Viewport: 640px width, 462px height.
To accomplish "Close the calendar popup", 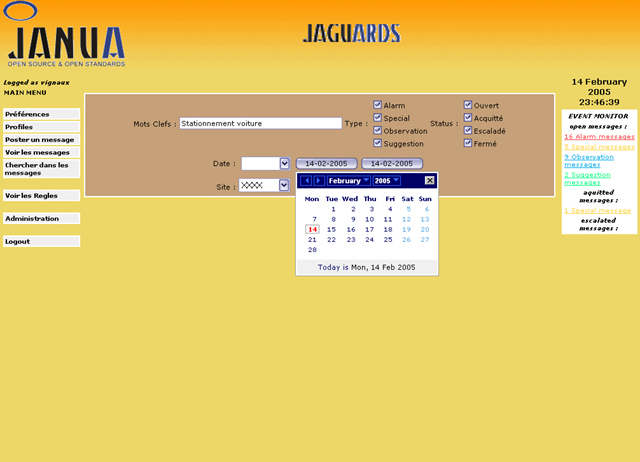I will coord(429,180).
